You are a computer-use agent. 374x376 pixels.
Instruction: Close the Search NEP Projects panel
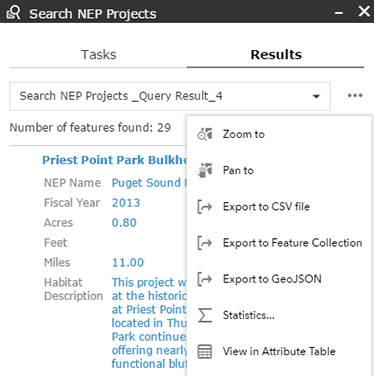click(364, 11)
